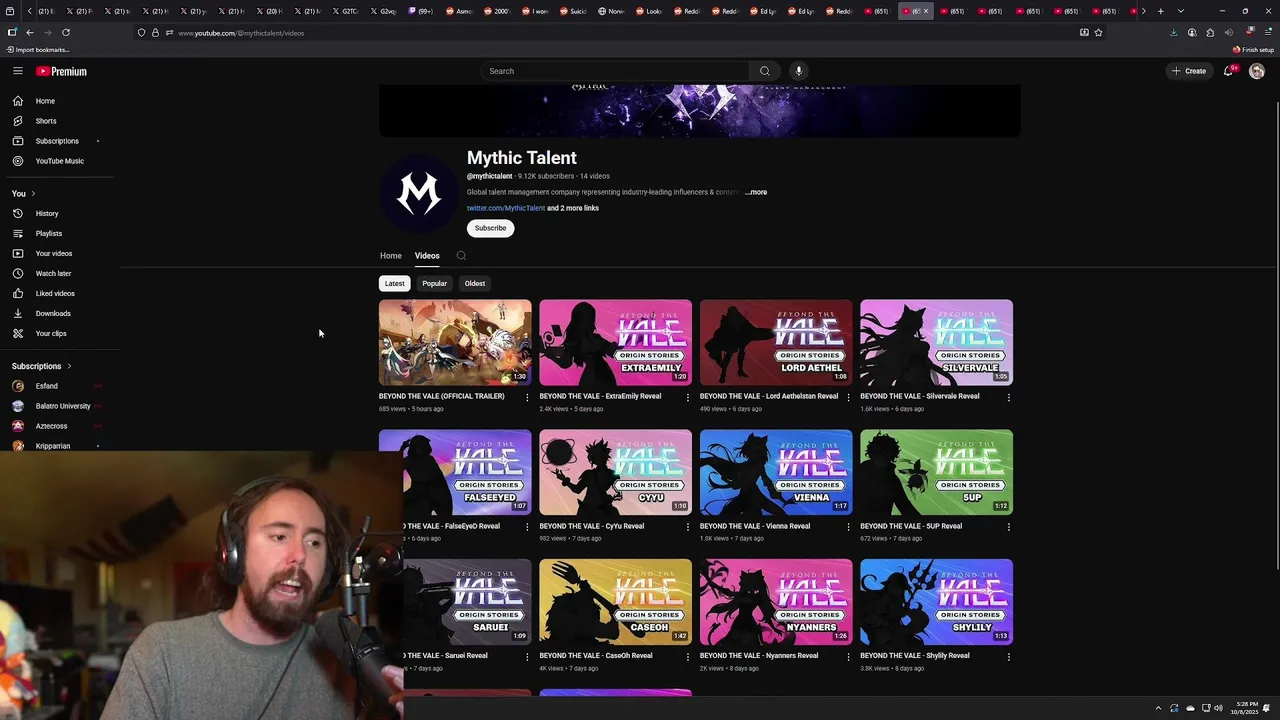
Task: Reload the page with the browser refresh icon
Action: coord(66,33)
